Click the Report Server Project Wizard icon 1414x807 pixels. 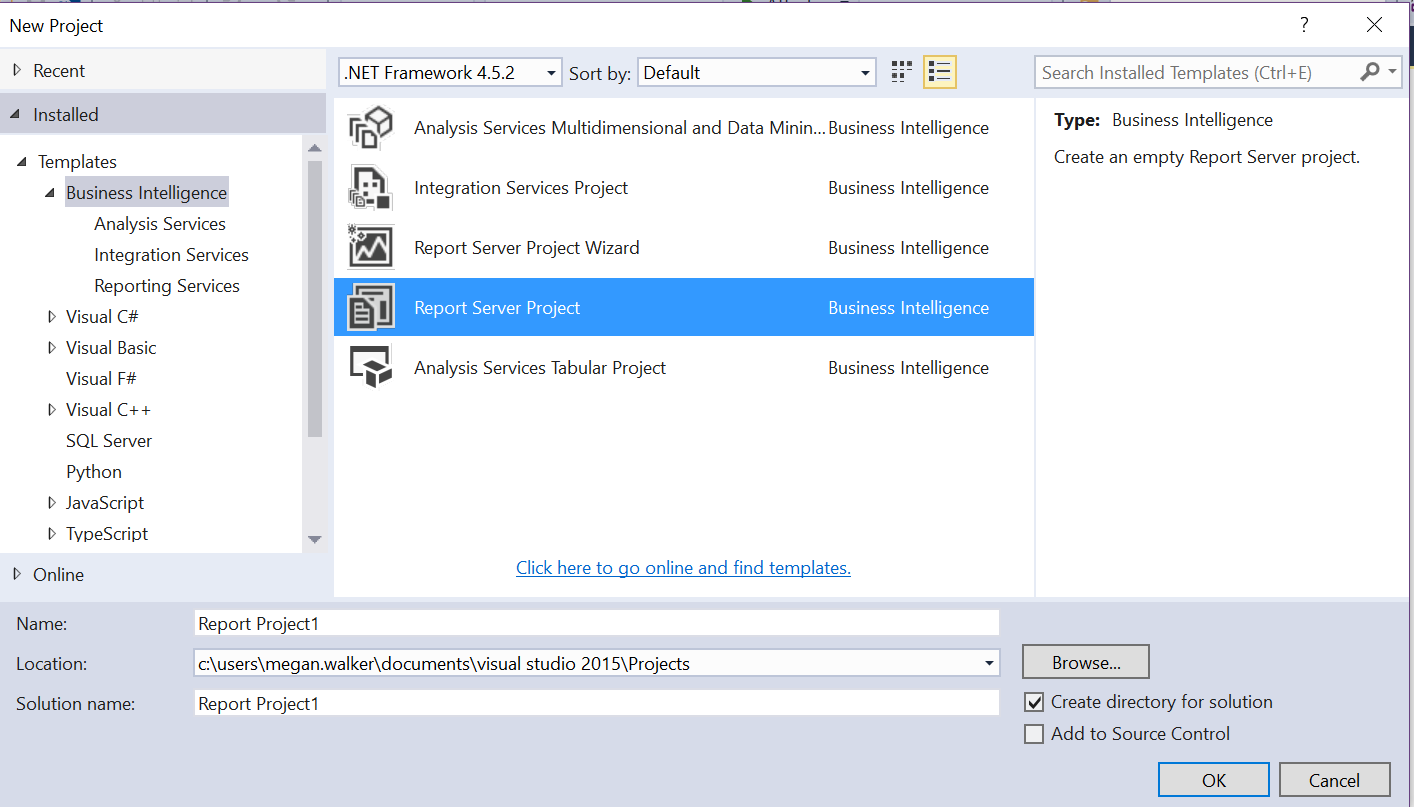pyautogui.click(x=370, y=248)
